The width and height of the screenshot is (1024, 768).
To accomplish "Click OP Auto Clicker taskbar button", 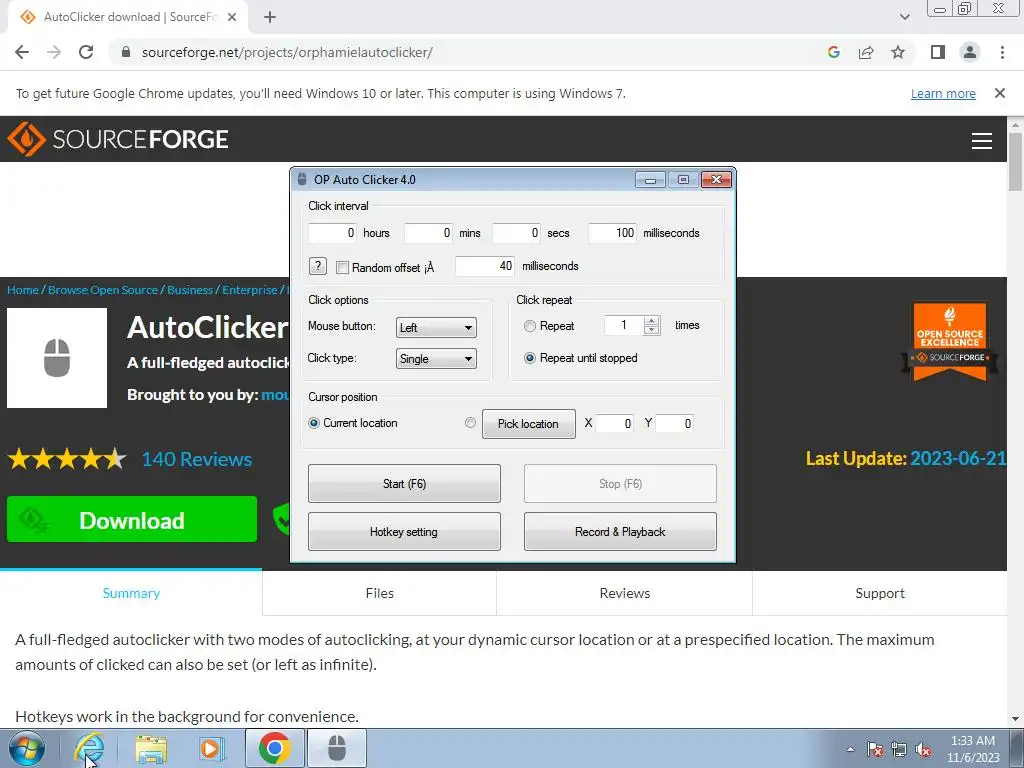I will (x=337, y=748).
